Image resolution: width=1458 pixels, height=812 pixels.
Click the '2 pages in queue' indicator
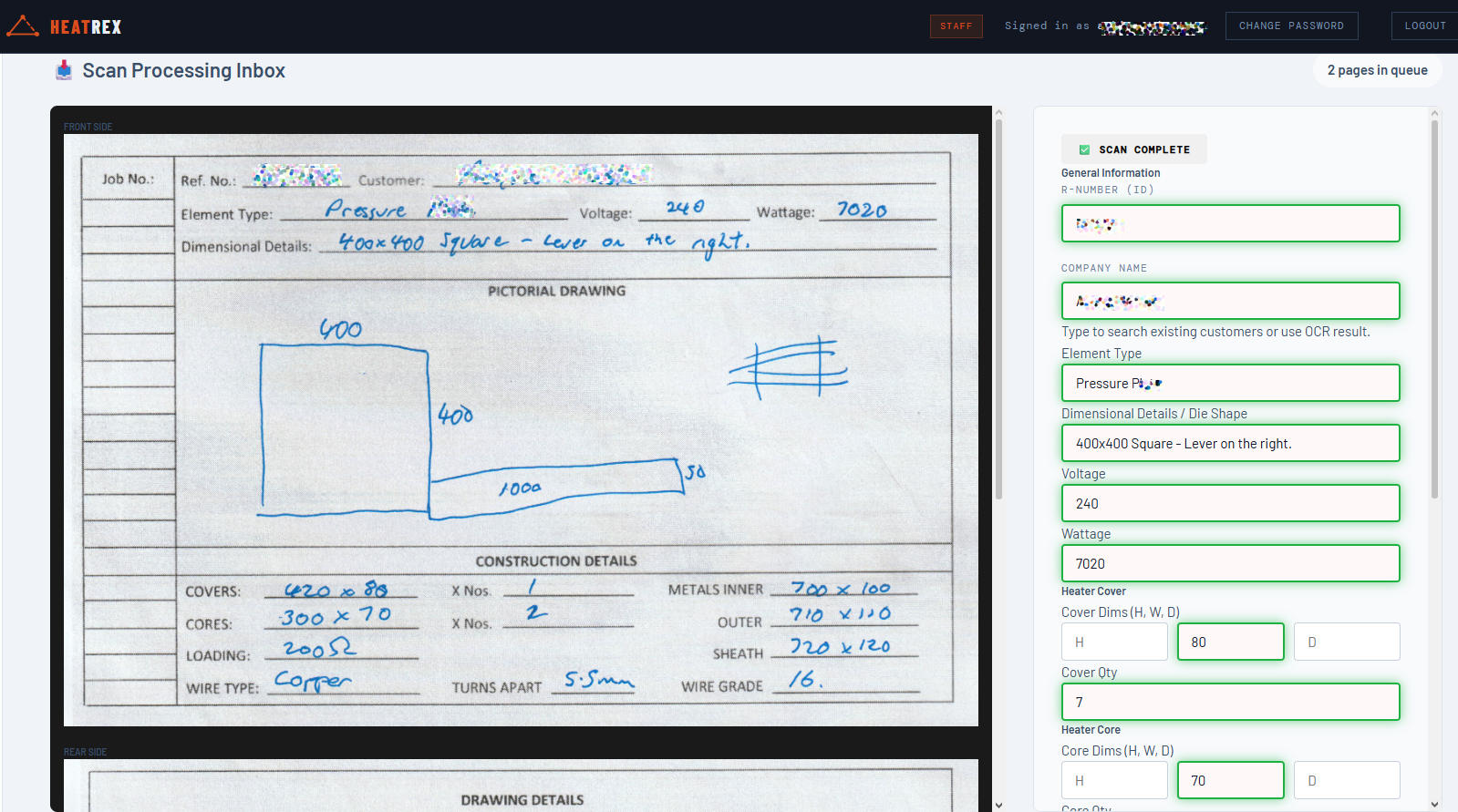(x=1377, y=70)
